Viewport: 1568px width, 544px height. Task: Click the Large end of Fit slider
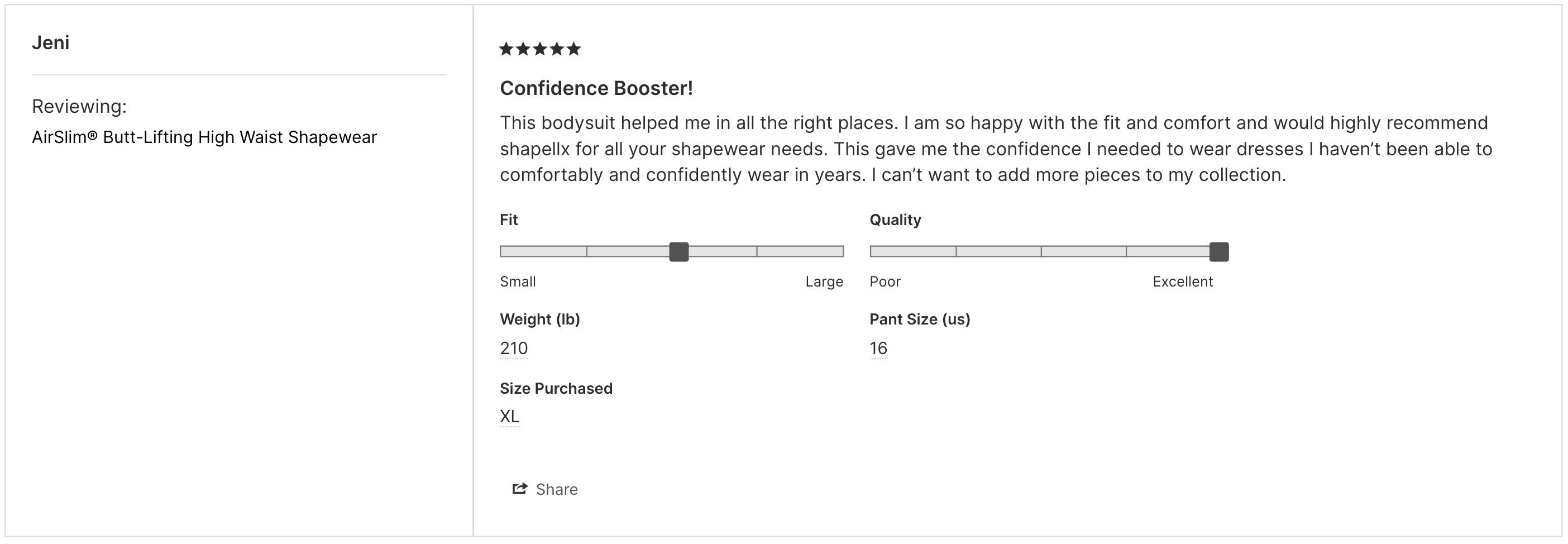[824, 281]
